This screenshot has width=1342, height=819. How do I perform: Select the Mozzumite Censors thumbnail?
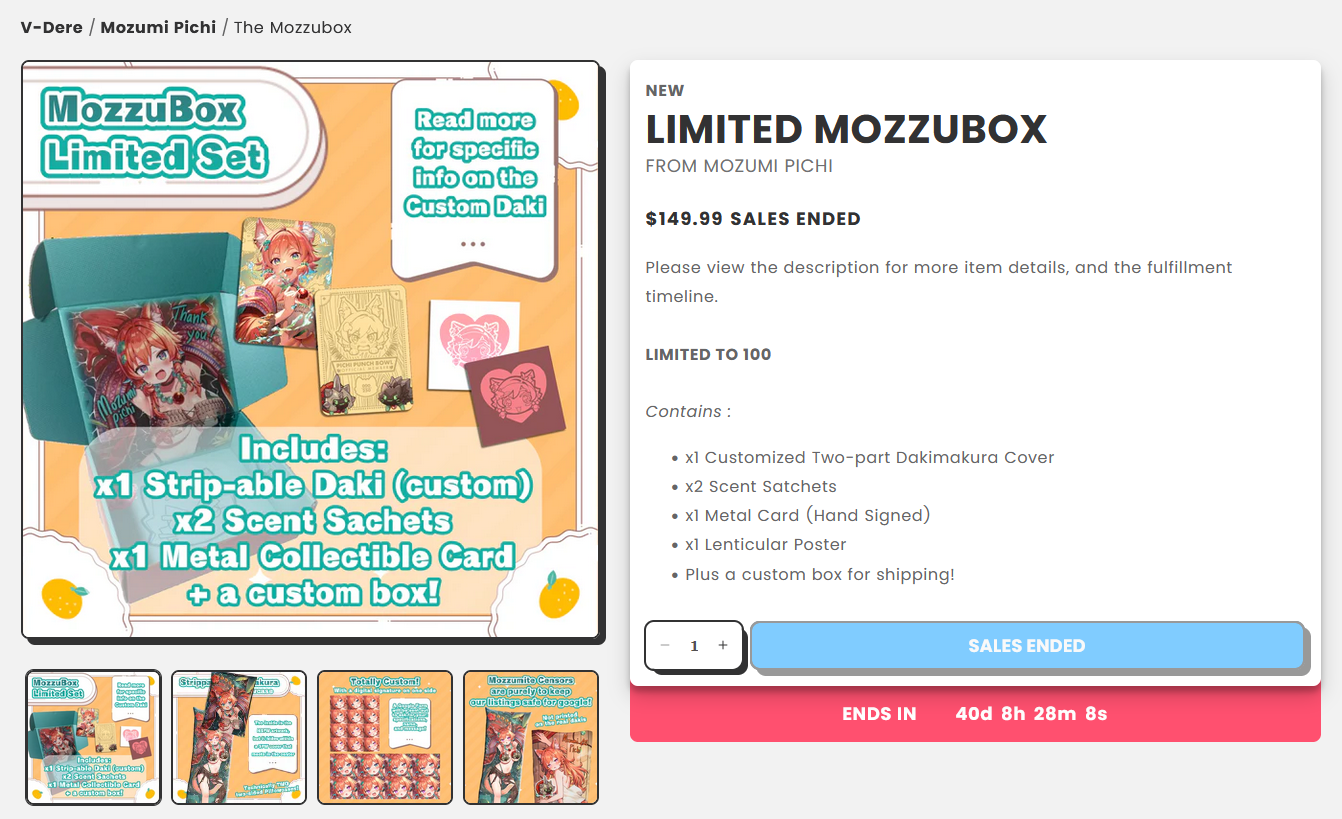[531, 737]
